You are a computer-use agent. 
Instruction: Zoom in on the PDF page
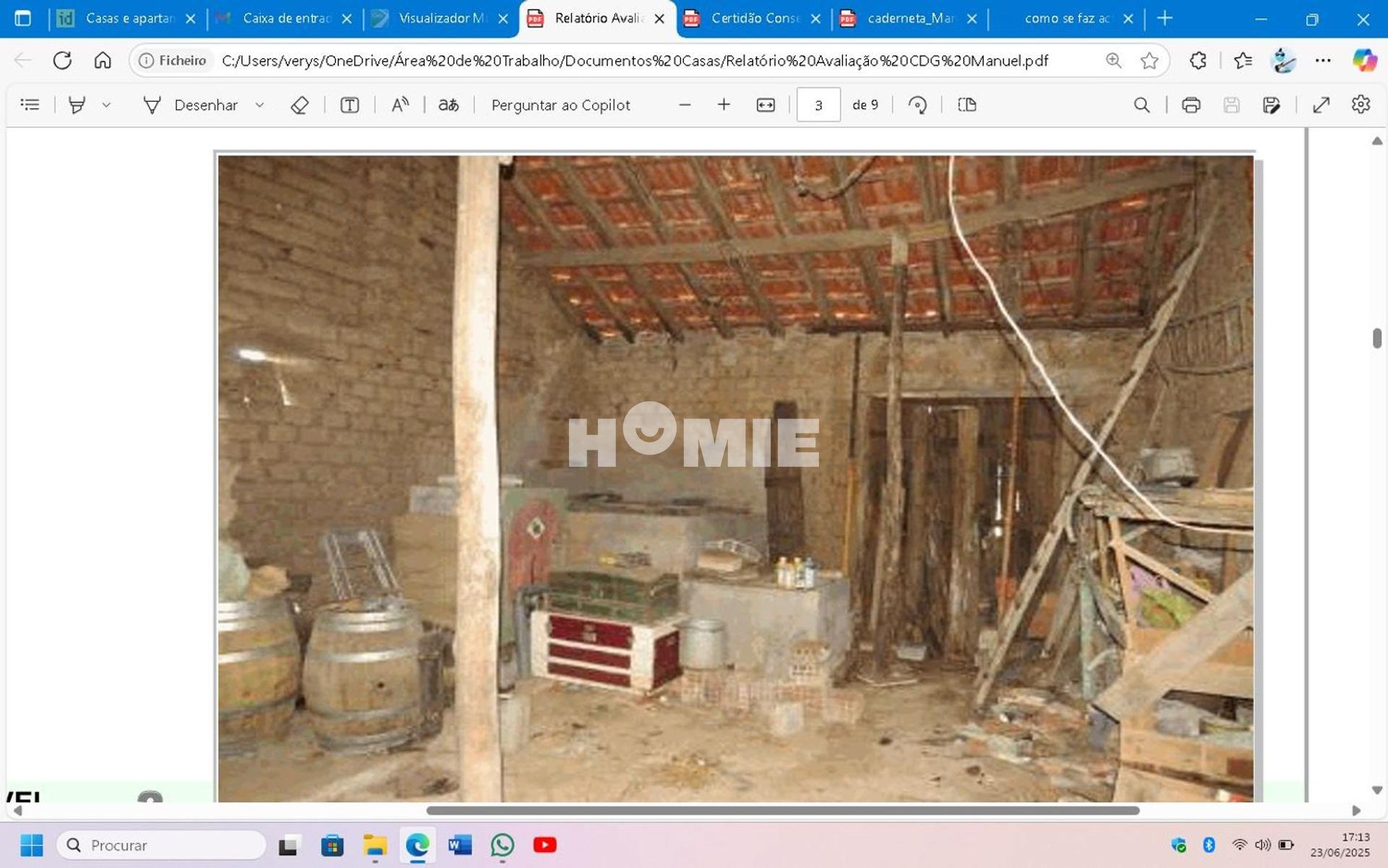tap(724, 105)
